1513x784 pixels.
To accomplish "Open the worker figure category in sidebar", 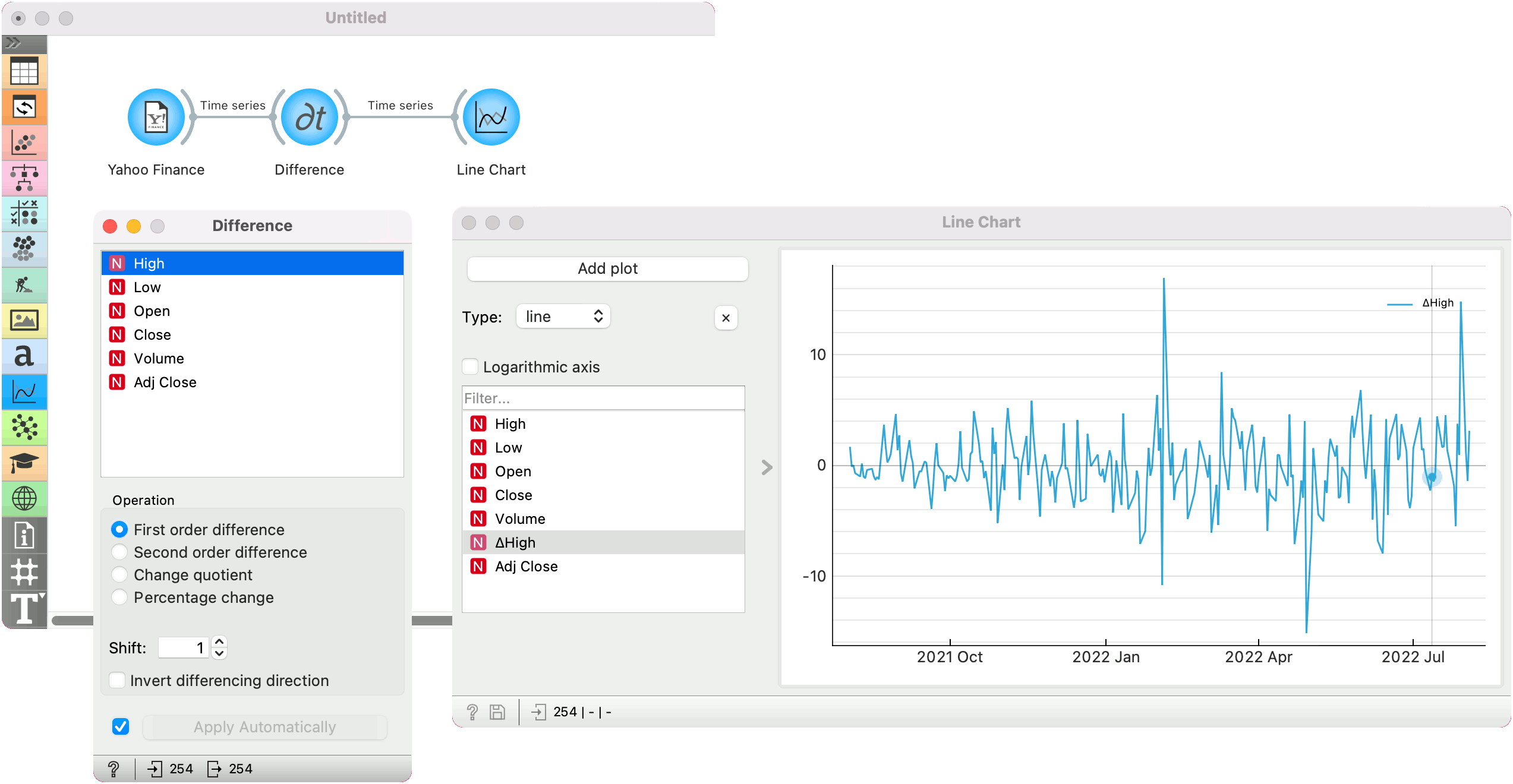I will point(24,285).
